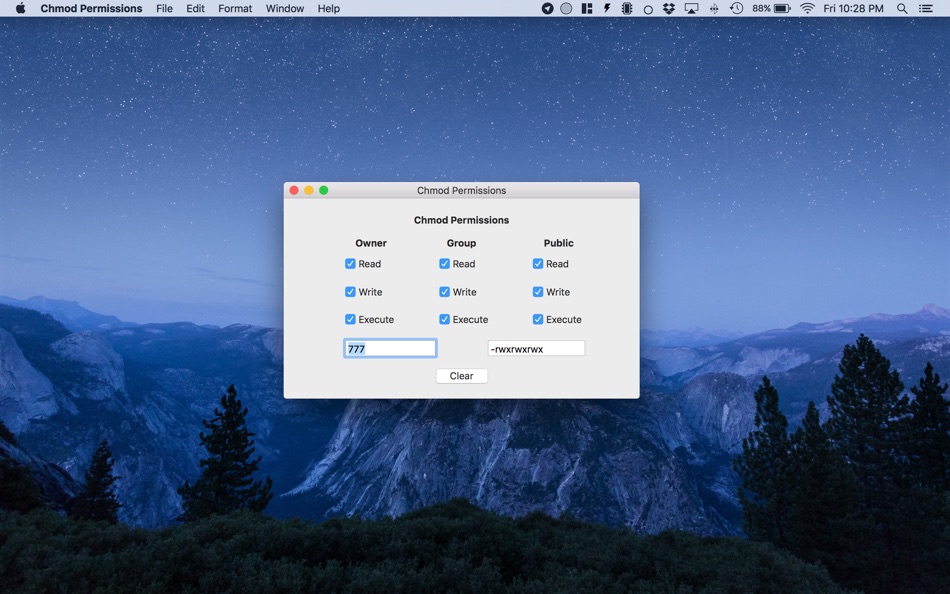Click the battery status icon
Viewport: 950px width, 594px height.
(782, 9)
